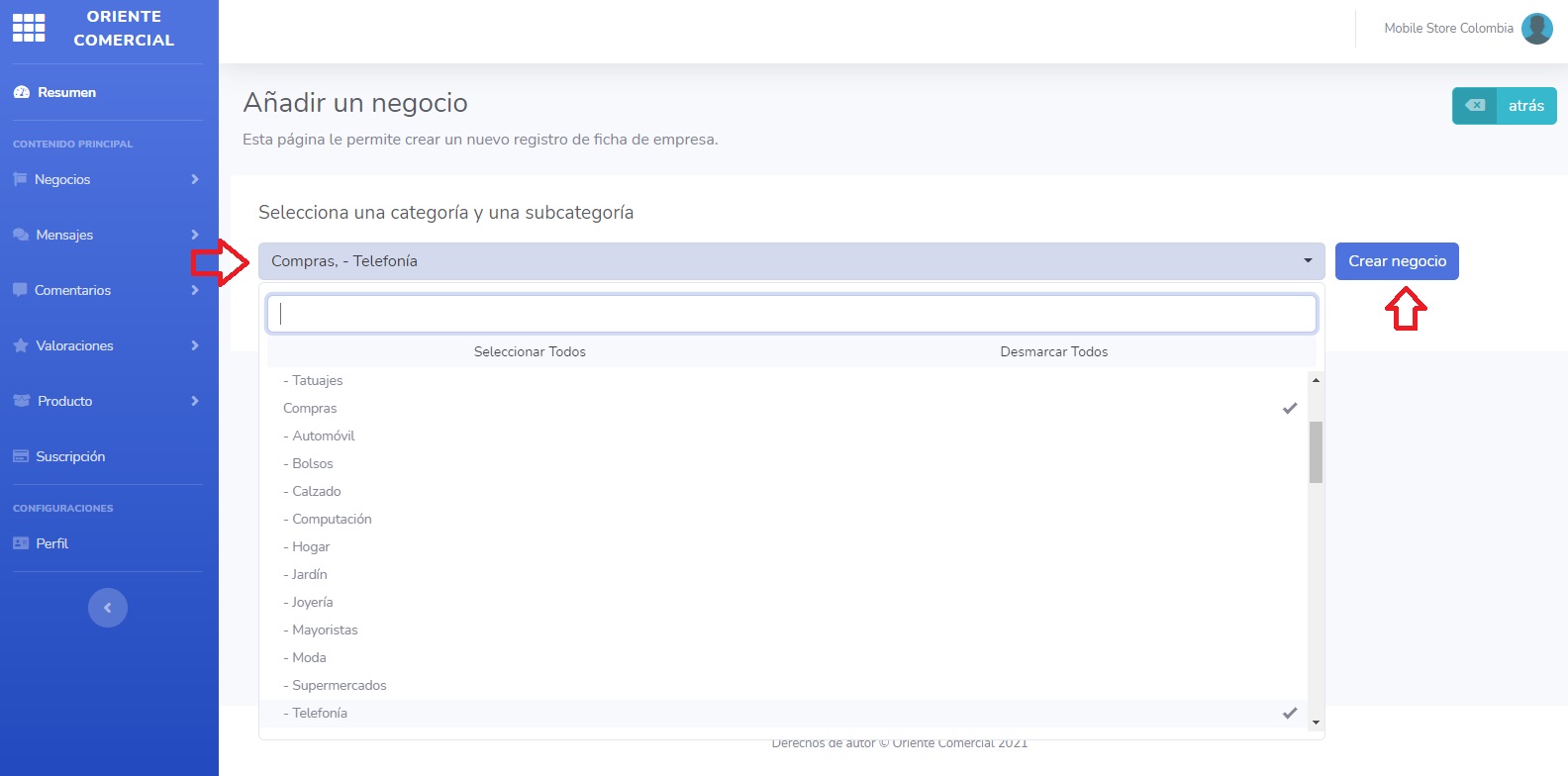Open the user avatar in top right
The height and width of the screenshot is (776, 1568).
click(x=1536, y=29)
